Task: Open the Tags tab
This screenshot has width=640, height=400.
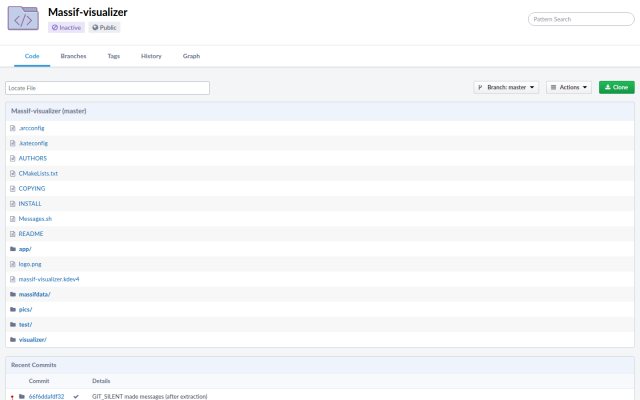Action: click(113, 56)
